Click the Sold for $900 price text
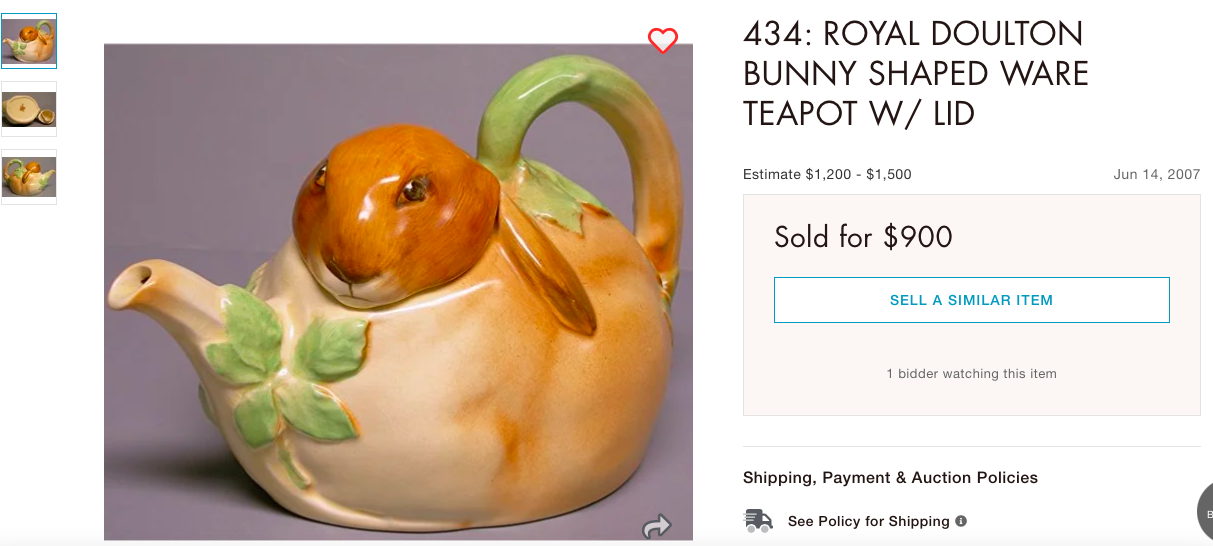Image resolution: width=1213 pixels, height=546 pixels. [x=863, y=237]
